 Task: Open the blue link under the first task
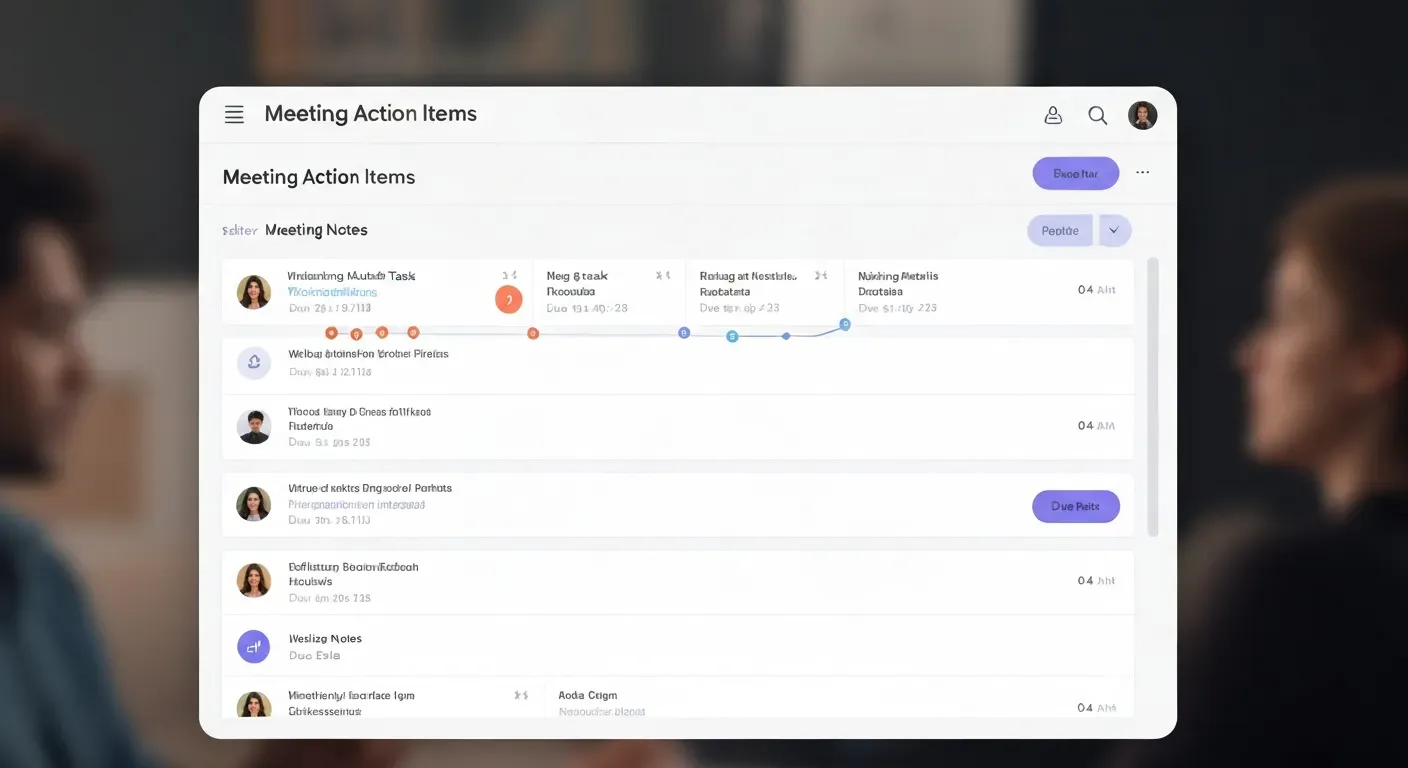(x=330, y=291)
